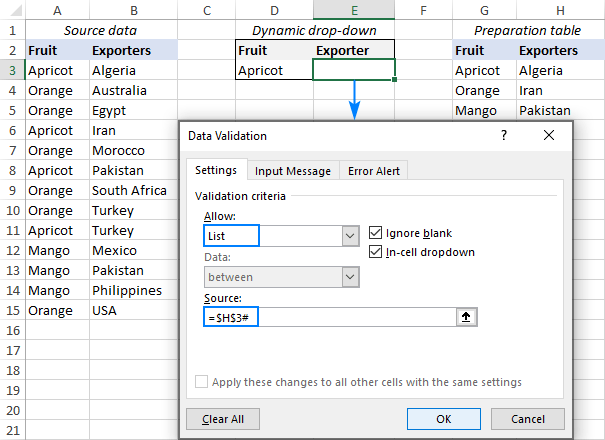The width and height of the screenshot is (605, 440).
Task: Close the Data Validation dialog
Action: pyautogui.click(x=549, y=135)
